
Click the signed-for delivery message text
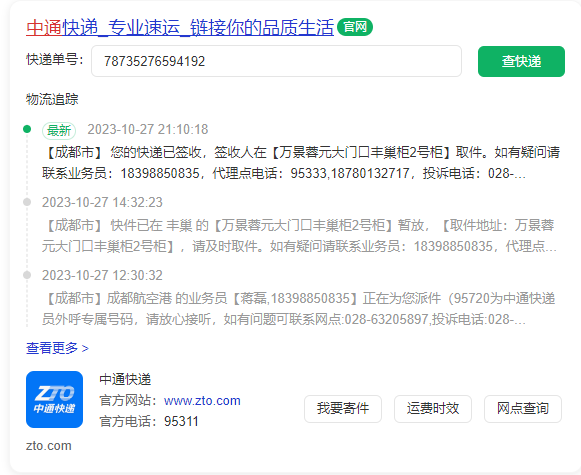[x=301, y=163]
